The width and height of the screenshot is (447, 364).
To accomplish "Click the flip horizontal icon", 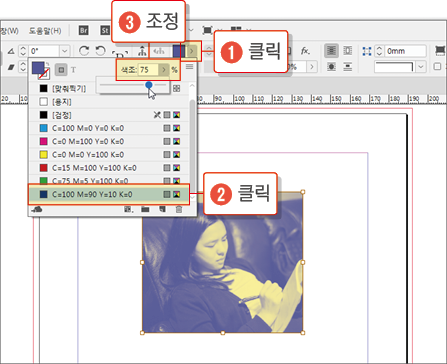I will point(160,51).
